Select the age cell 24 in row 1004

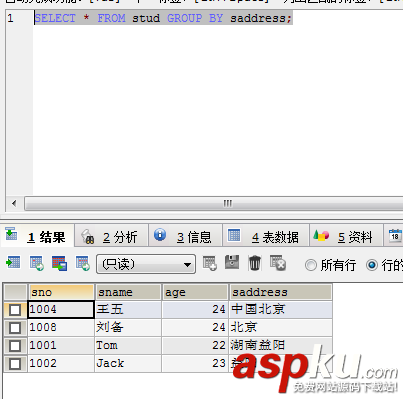[195, 309]
